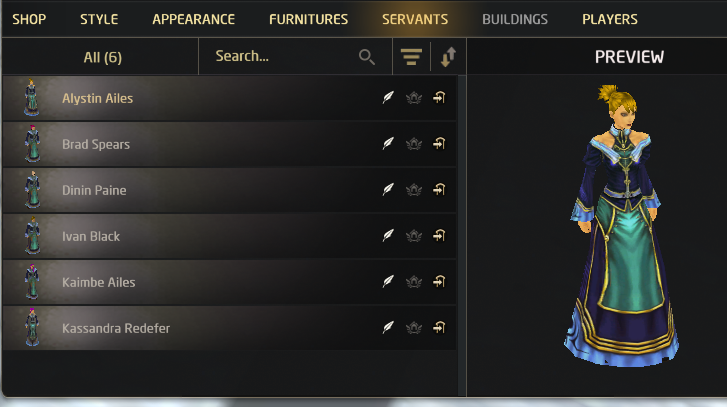Click the dismiss arrow icon for Dinin Paine
The height and width of the screenshot is (407, 727).
coord(439,190)
